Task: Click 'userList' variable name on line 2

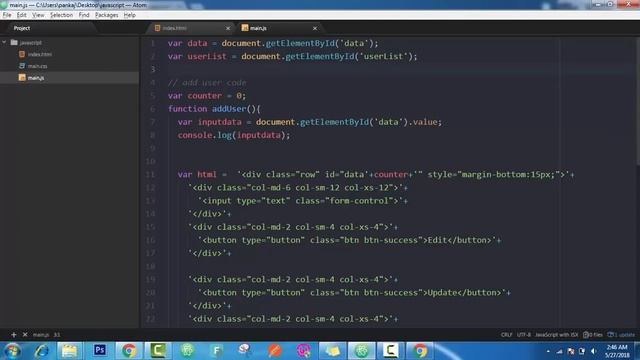Action: tap(207, 56)
